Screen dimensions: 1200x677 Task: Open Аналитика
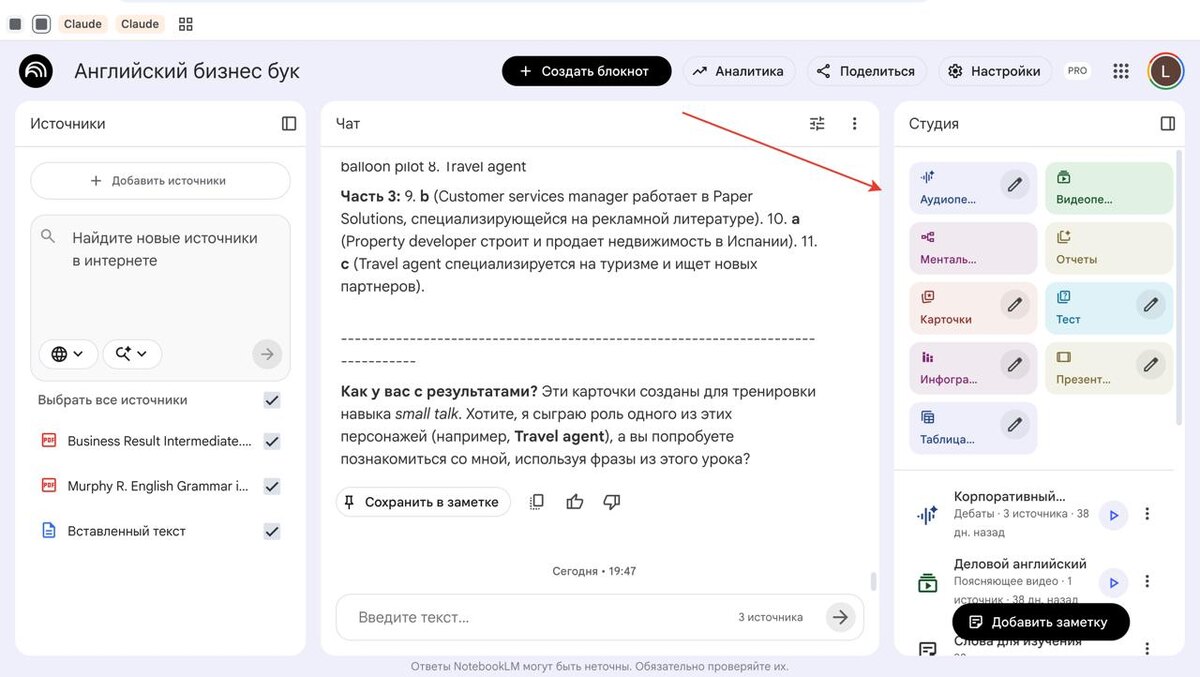(739, 71)
